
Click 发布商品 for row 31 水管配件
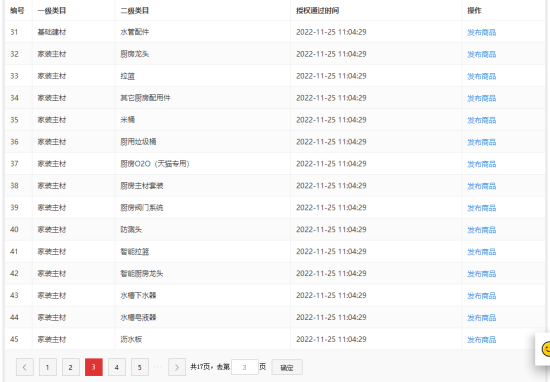point(482,32)
